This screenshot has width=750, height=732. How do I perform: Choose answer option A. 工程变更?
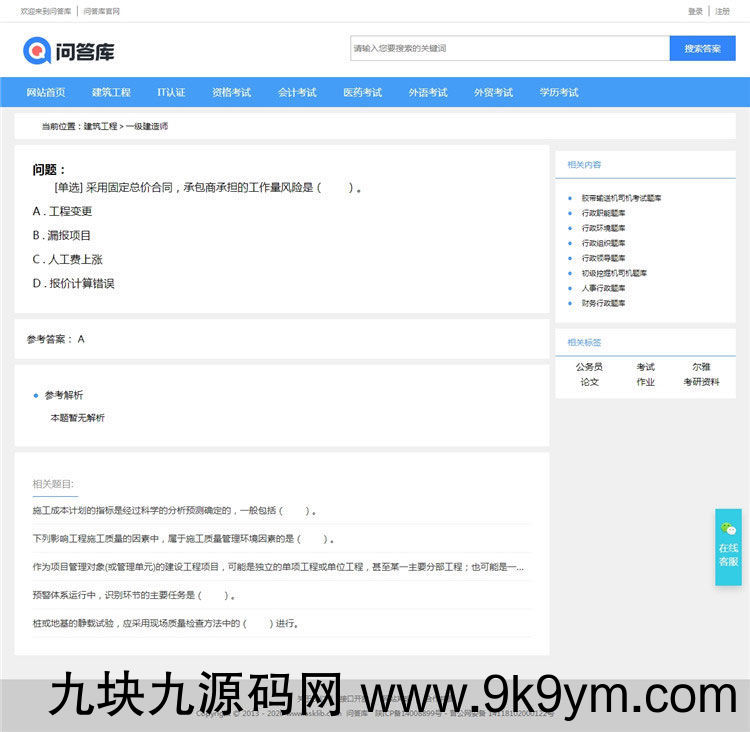coord(62,211)
